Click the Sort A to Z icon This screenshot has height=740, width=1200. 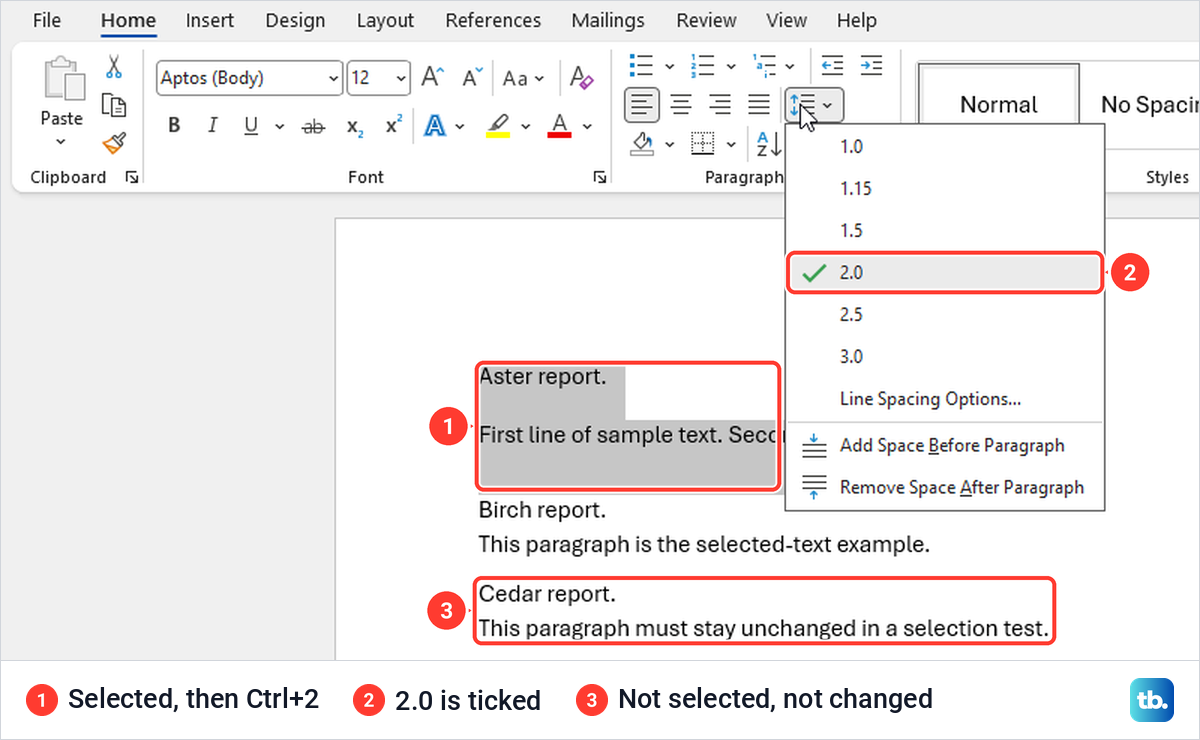pos(768,144)
